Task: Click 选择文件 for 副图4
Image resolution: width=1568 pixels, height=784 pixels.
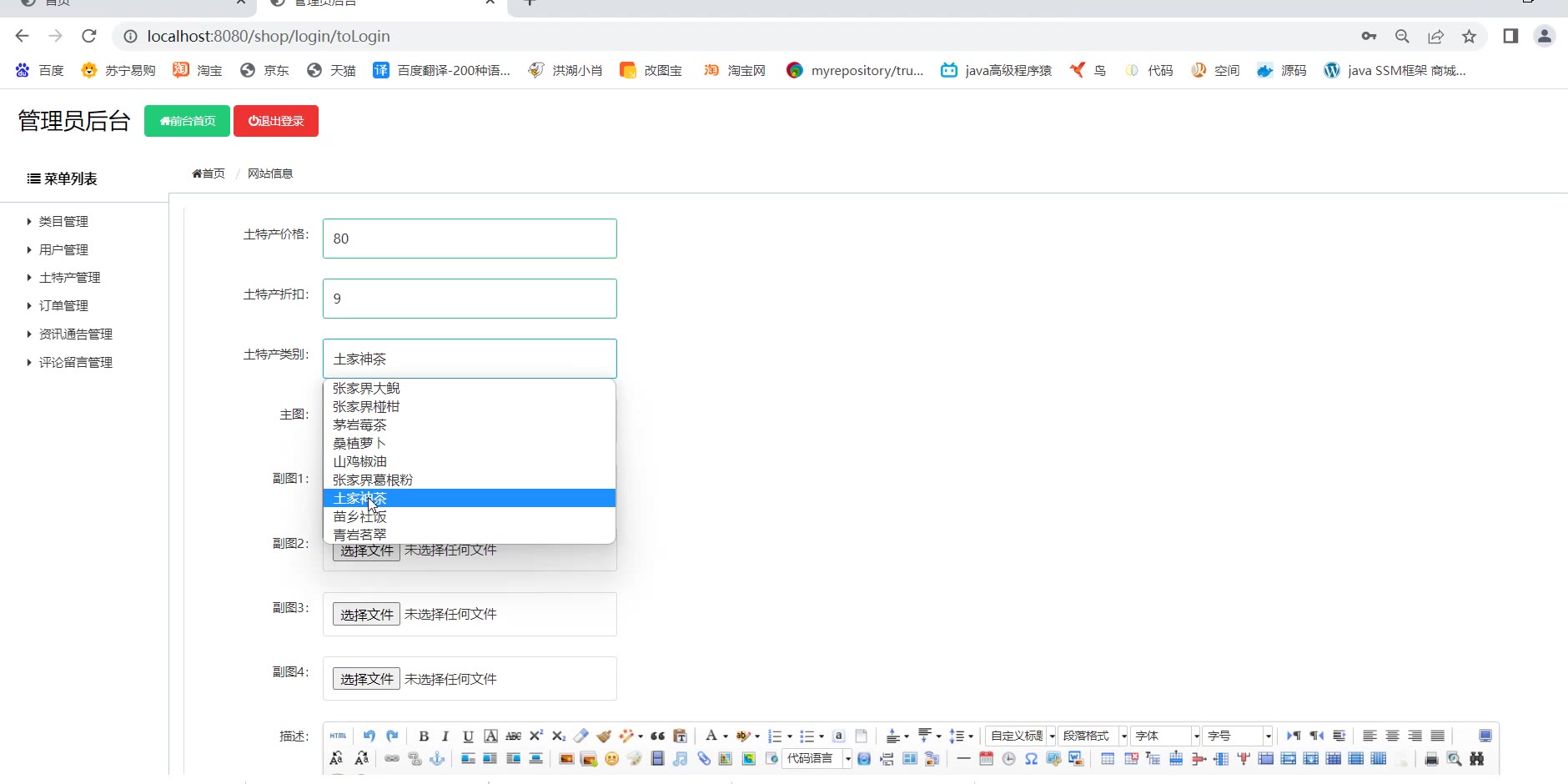Action: pos(366,679)
